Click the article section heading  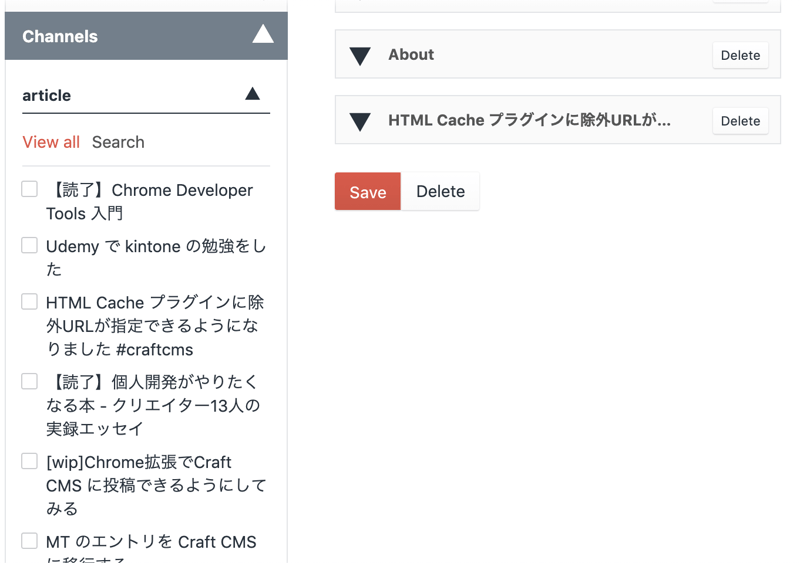point(47,95)
